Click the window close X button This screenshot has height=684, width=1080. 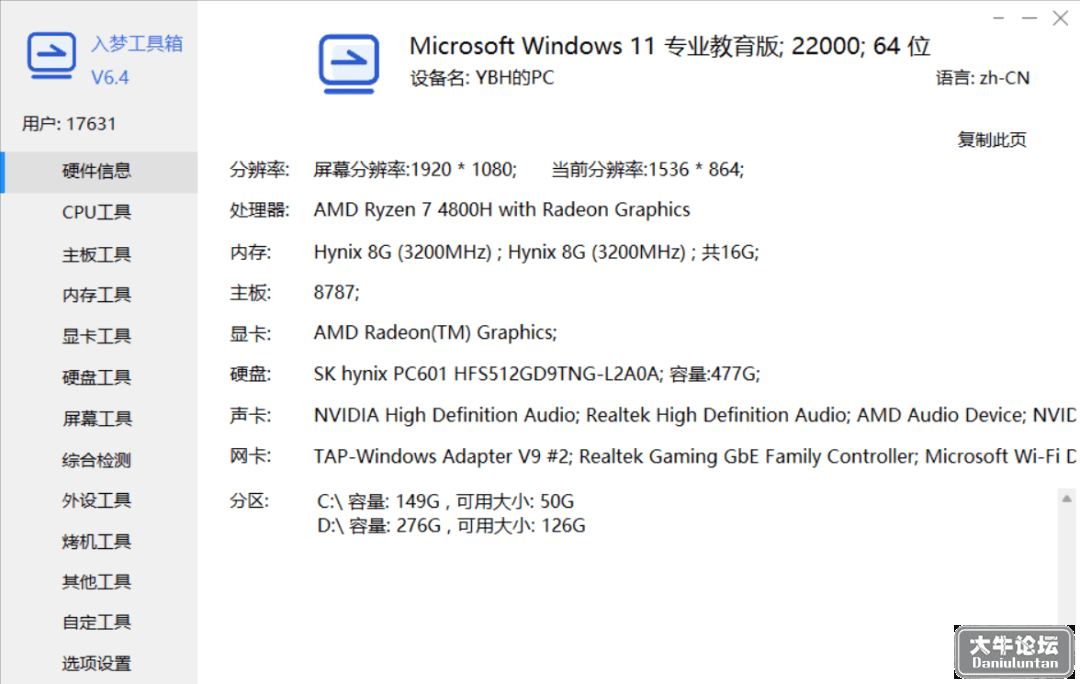(1060, 18)
